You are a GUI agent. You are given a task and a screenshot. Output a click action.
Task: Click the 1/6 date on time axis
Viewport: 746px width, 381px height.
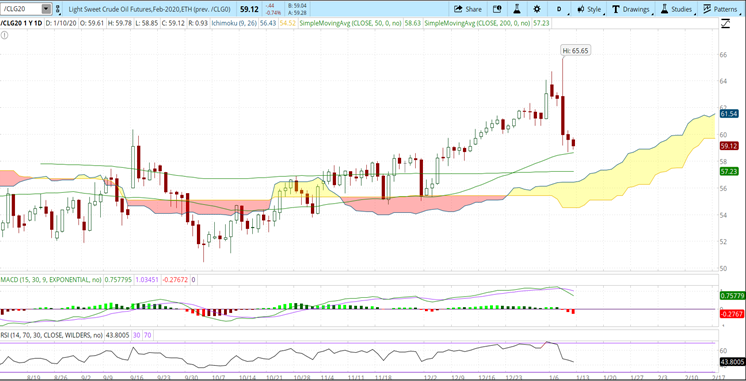click(x=554, y=377)
